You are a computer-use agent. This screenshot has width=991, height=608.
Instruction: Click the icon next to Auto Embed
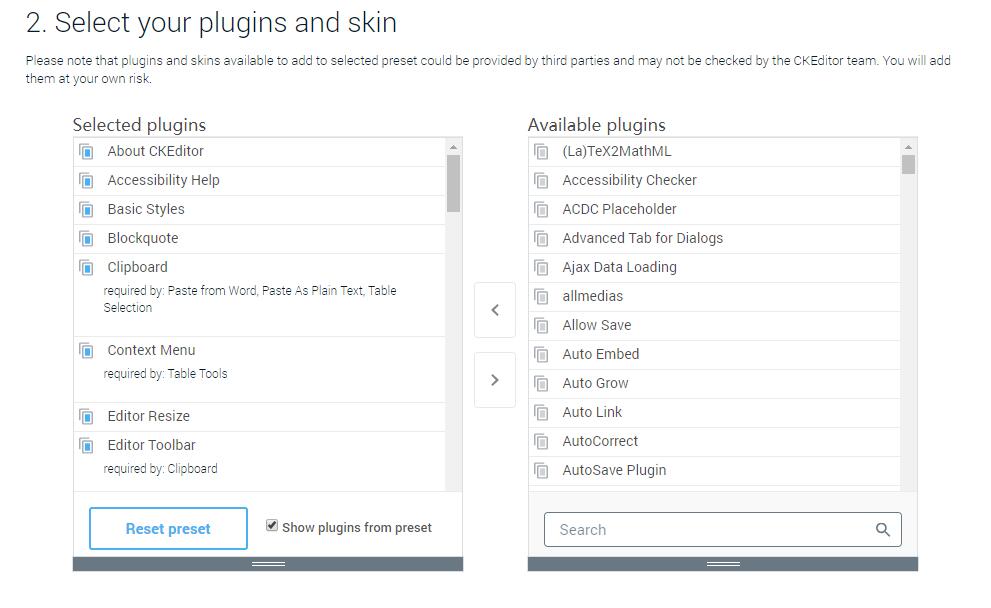(541, 355)
